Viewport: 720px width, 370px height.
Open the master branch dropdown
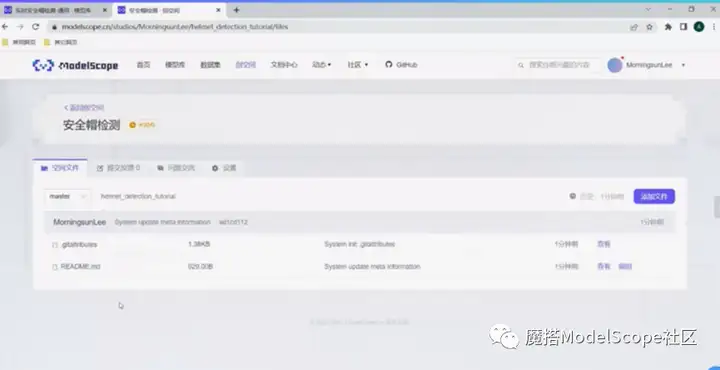[68, 196]
